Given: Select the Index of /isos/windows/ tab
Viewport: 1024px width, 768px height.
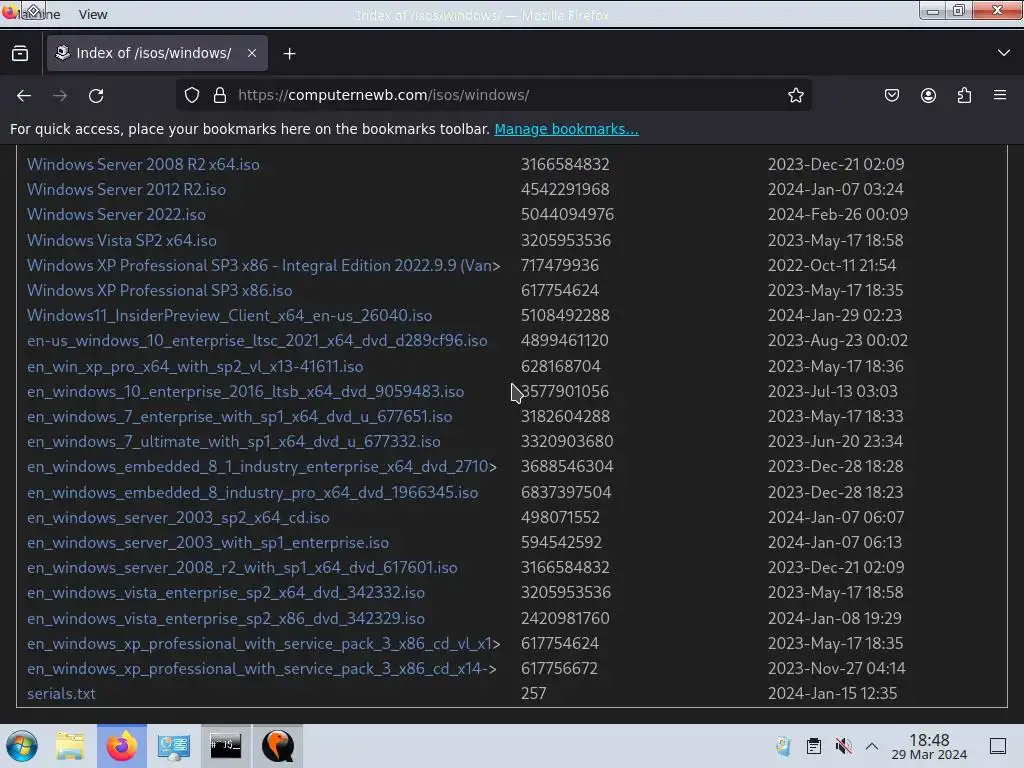Looking at the screenshot, I should (x=157, y=53).
